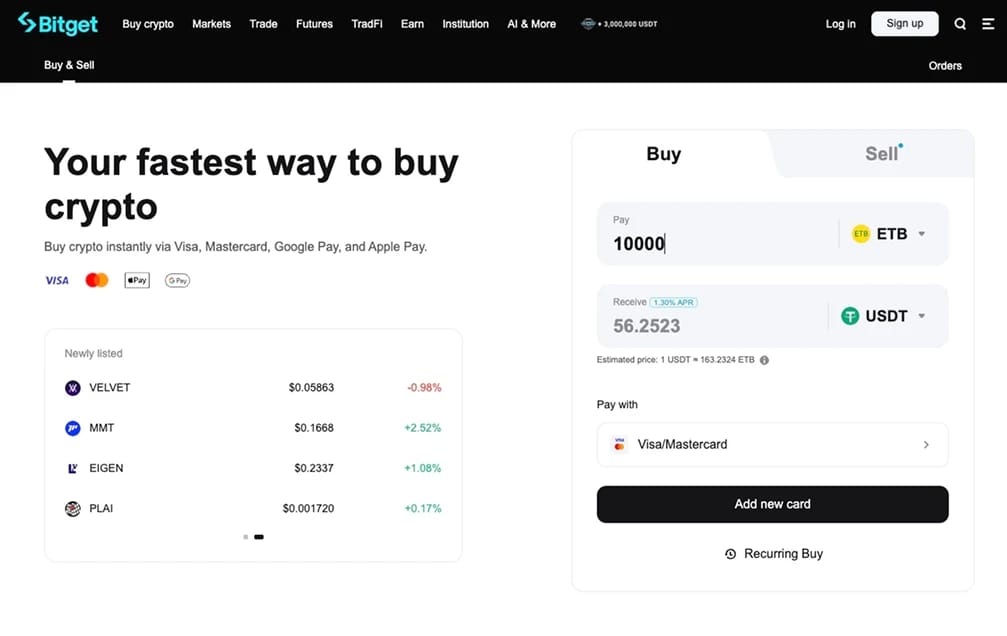Open the ETB pay currency dropdown
This screenshot has height=636, width=1007.
point(888,234)
